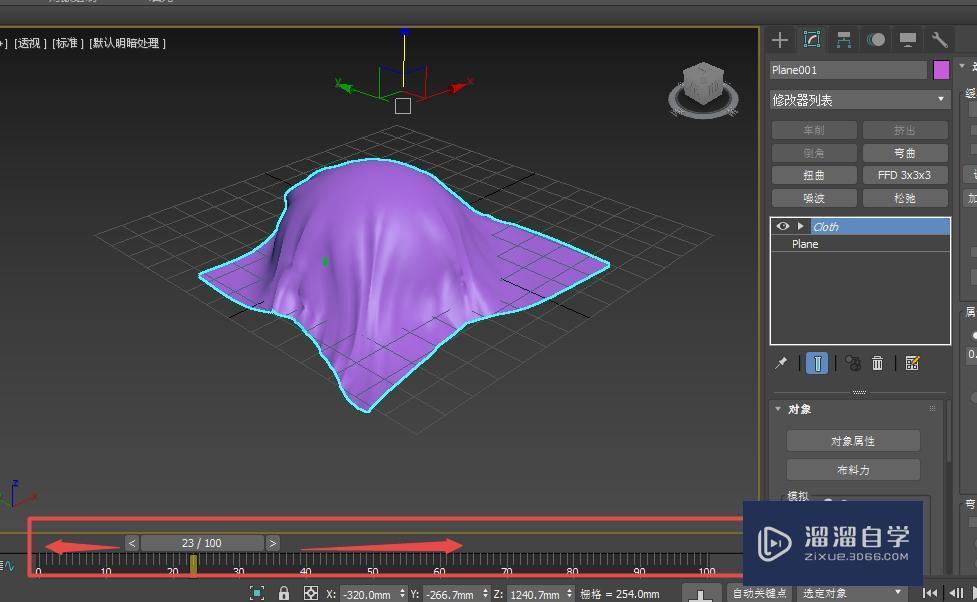Expand the Cloth modifier sub-objects
The image size is (977, 602).
pos(800,227)
